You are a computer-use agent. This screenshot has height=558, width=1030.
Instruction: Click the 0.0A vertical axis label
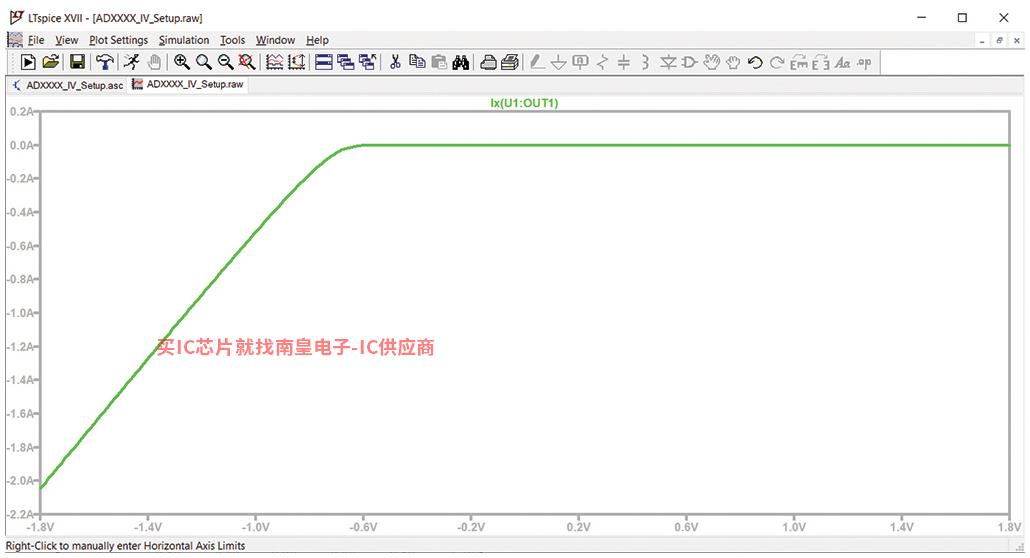coord(21,145)
